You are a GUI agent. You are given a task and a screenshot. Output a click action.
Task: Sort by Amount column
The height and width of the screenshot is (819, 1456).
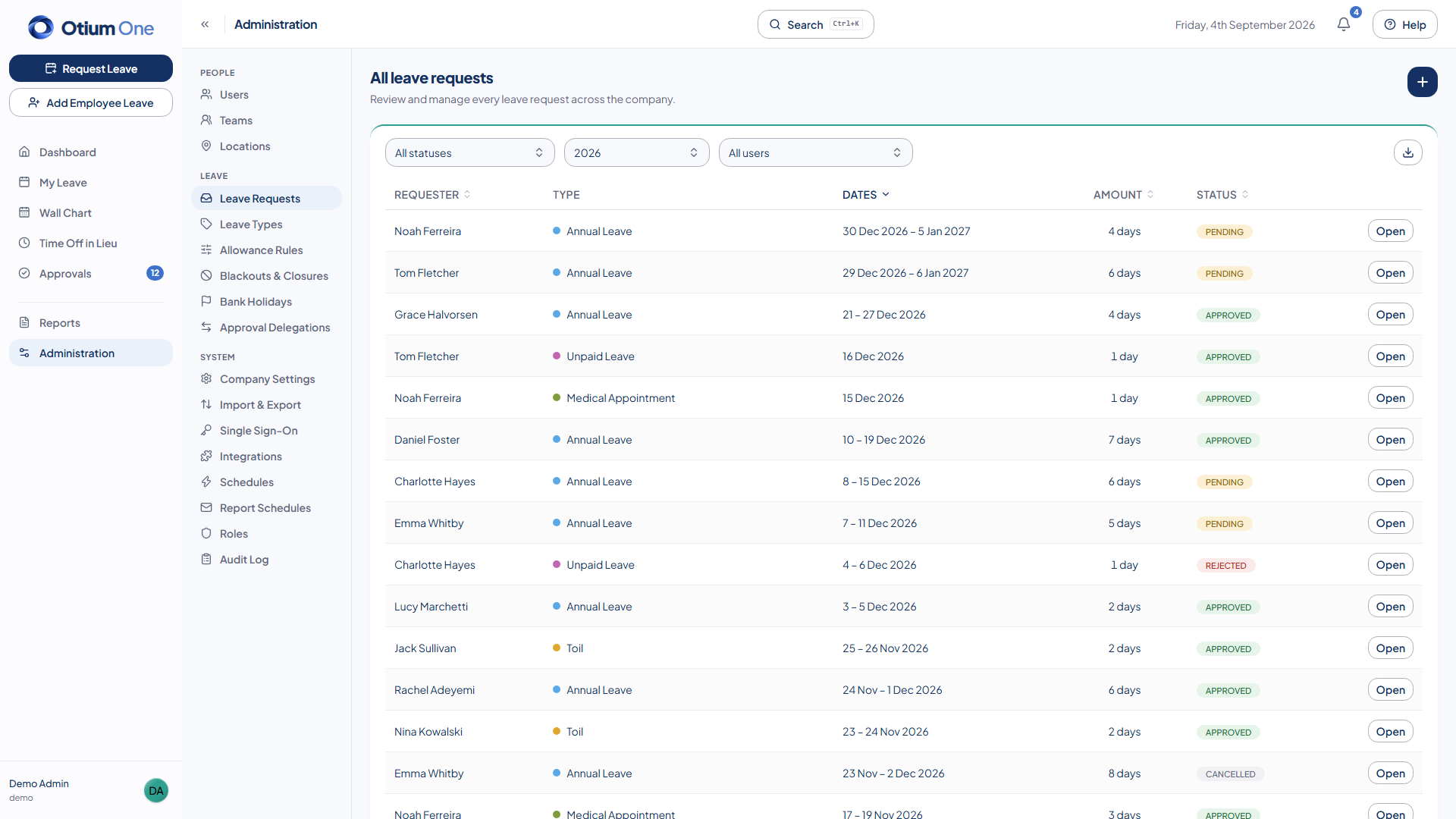click(x=1123, y=195)
